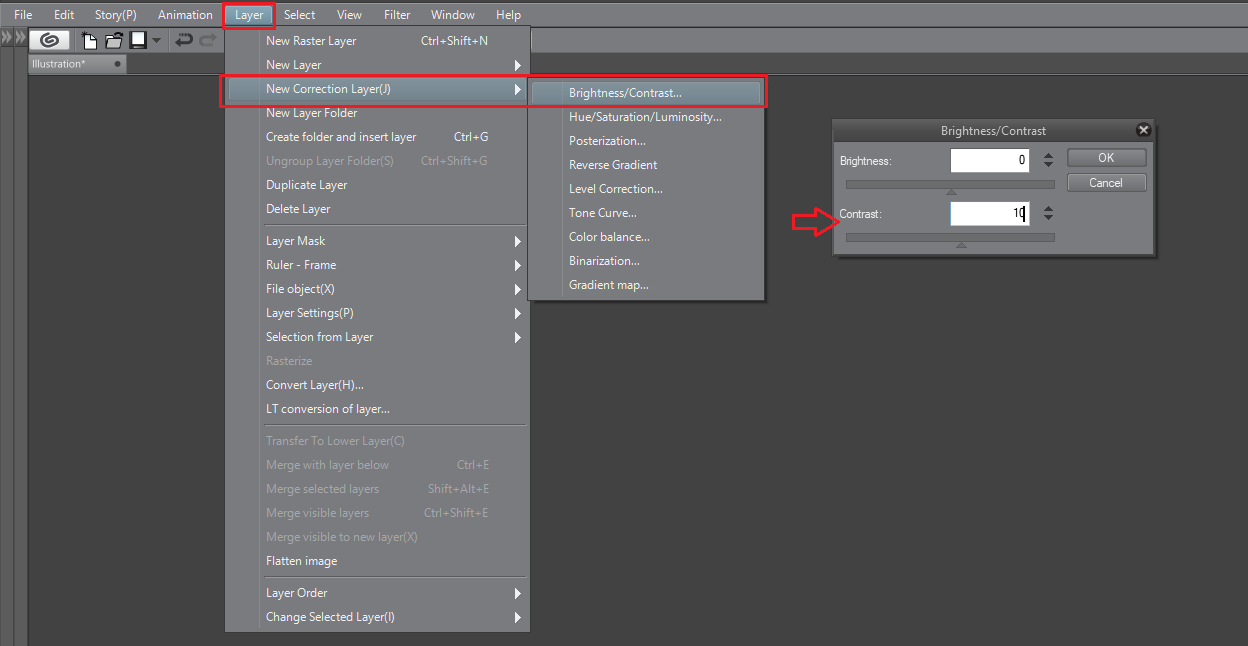The width and height of the screenshot is (1248, 646).
Task: Expand the Ruler - Frame submenu
Action: coord(377,265)
